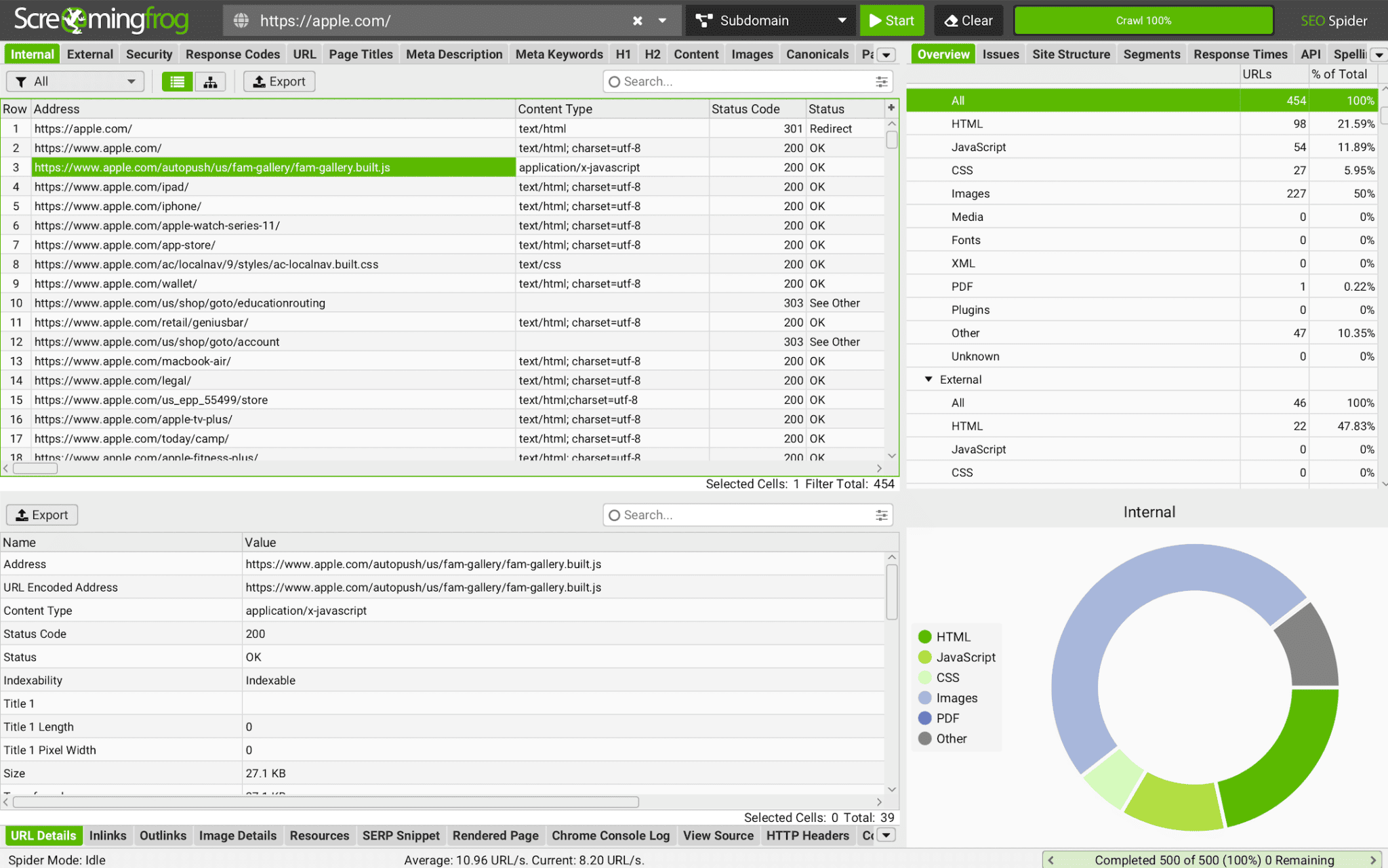Viewport: 1388px width, 868px height.
Task: Click the Clear crawl button
Action: point(968,21)
